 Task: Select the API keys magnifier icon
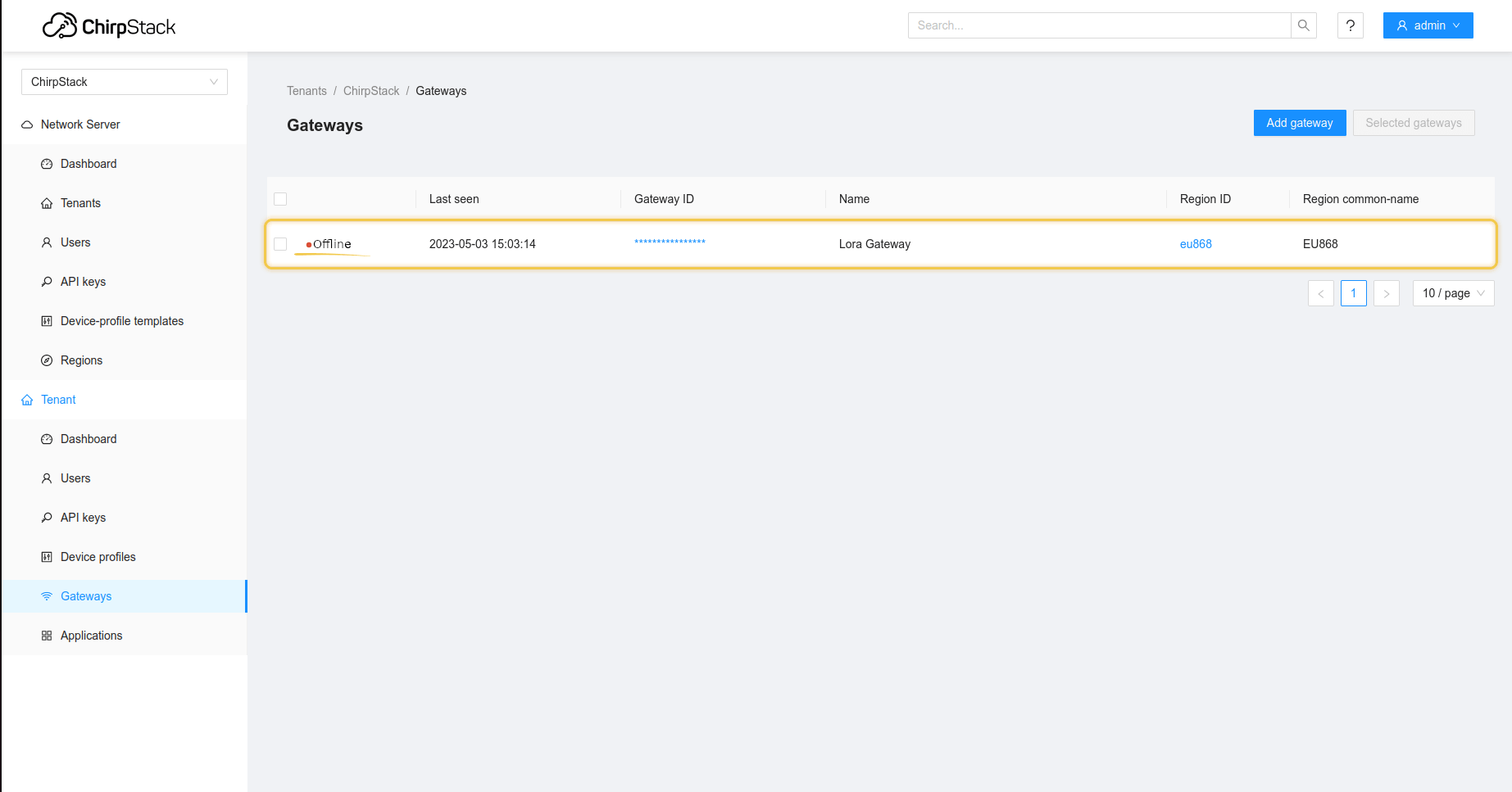point(47,281)
